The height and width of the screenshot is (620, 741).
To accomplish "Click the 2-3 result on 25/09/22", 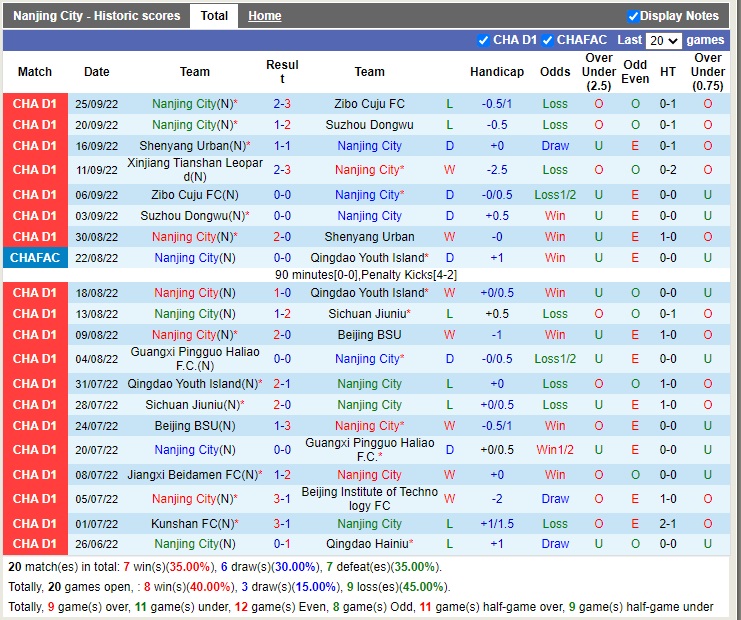I will tap(282, 104).
